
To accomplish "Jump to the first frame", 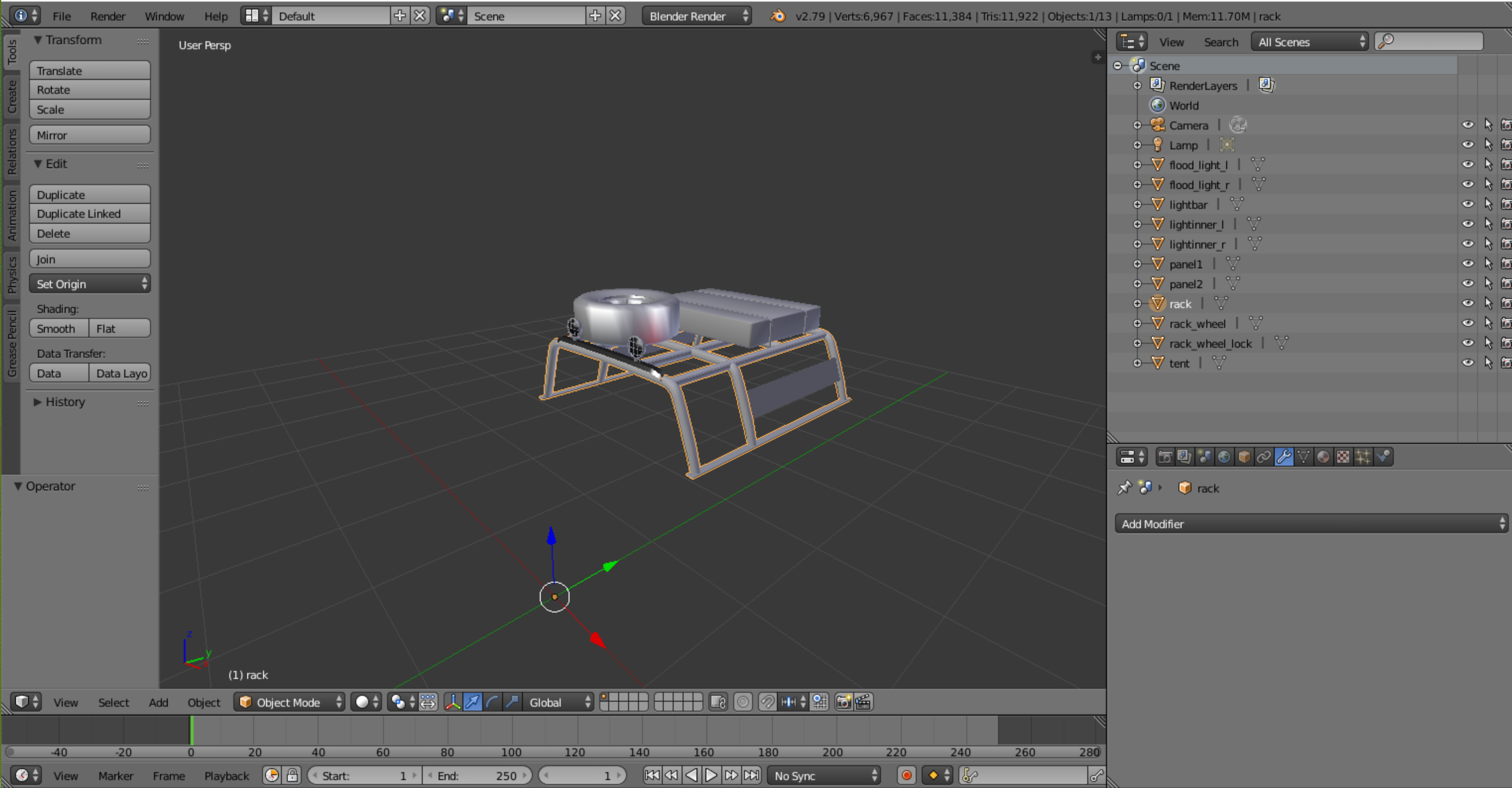I will 652,776.
